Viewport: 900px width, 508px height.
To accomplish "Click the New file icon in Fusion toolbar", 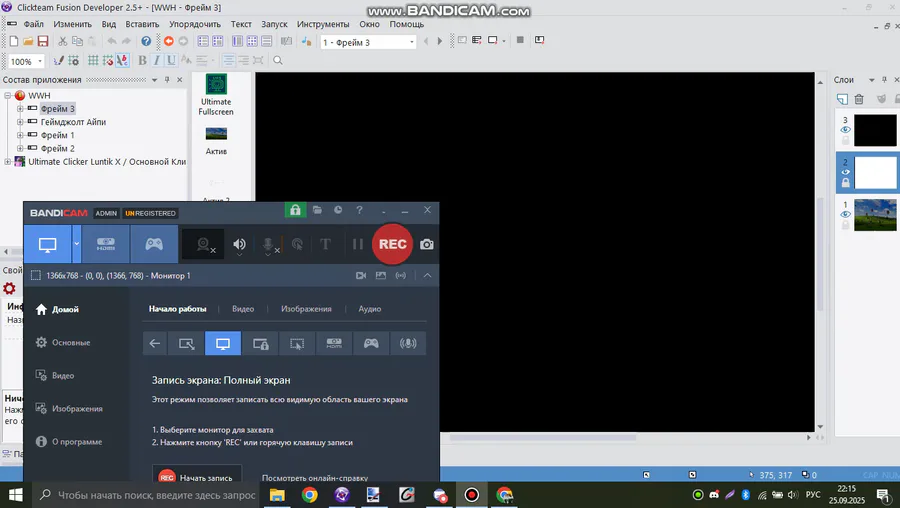I will click(x=14, y=41).
